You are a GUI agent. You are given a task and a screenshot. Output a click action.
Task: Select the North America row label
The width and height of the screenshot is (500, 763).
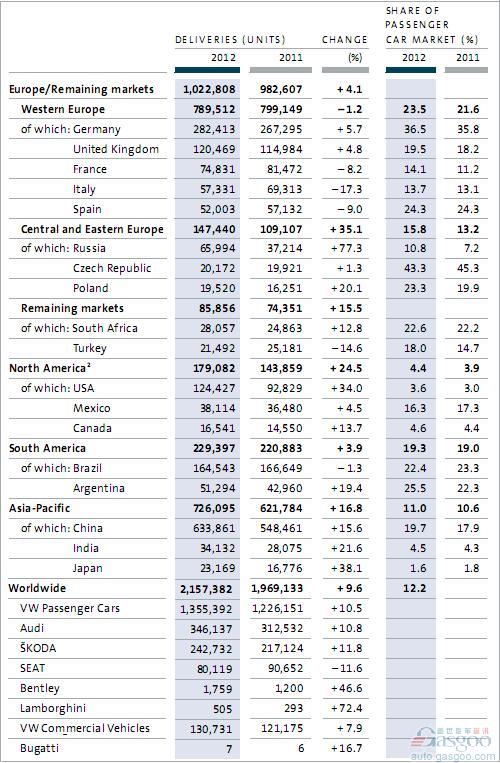tap(50, 368)
